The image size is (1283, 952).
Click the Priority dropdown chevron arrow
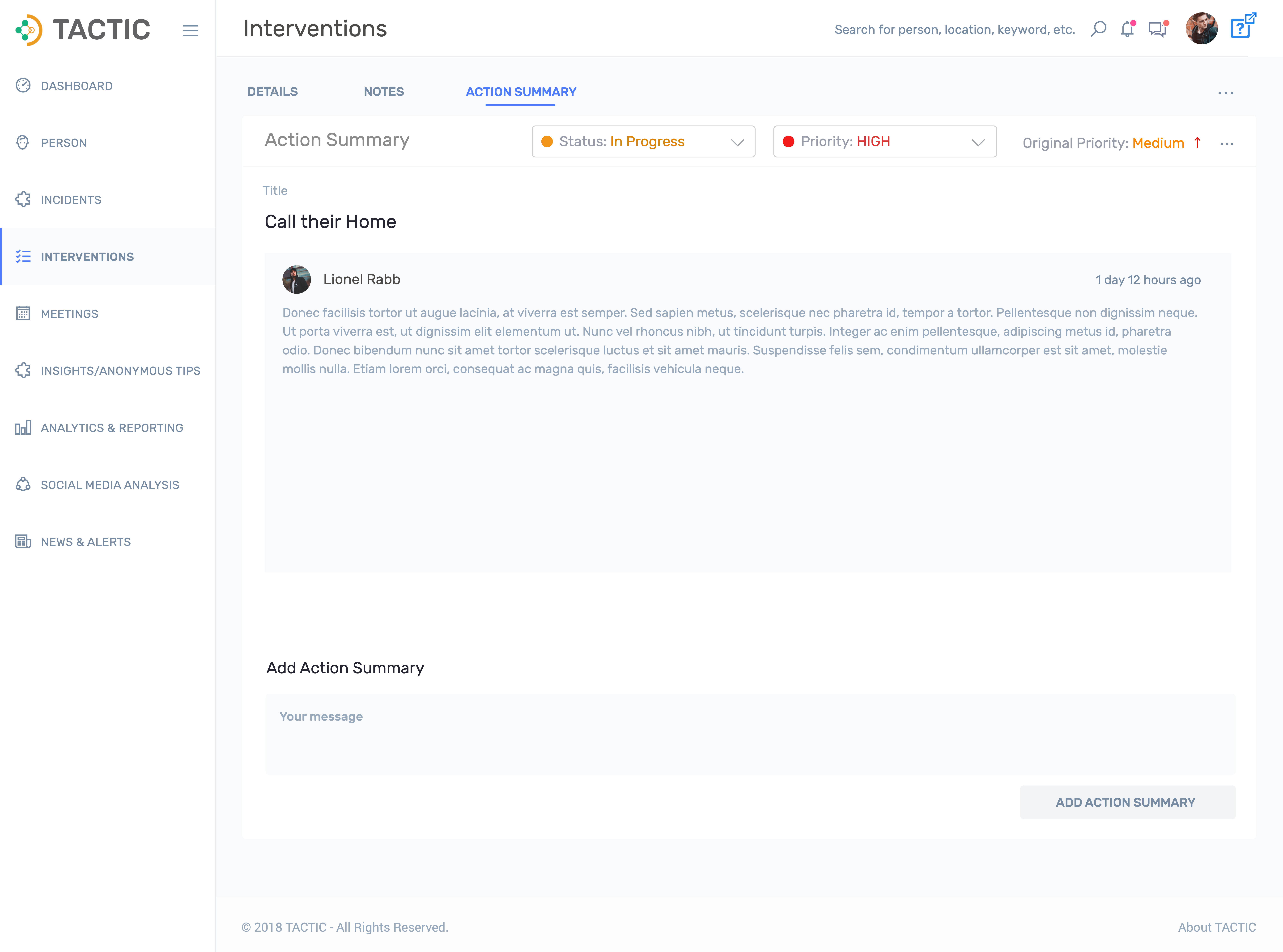tap(978, 142)
